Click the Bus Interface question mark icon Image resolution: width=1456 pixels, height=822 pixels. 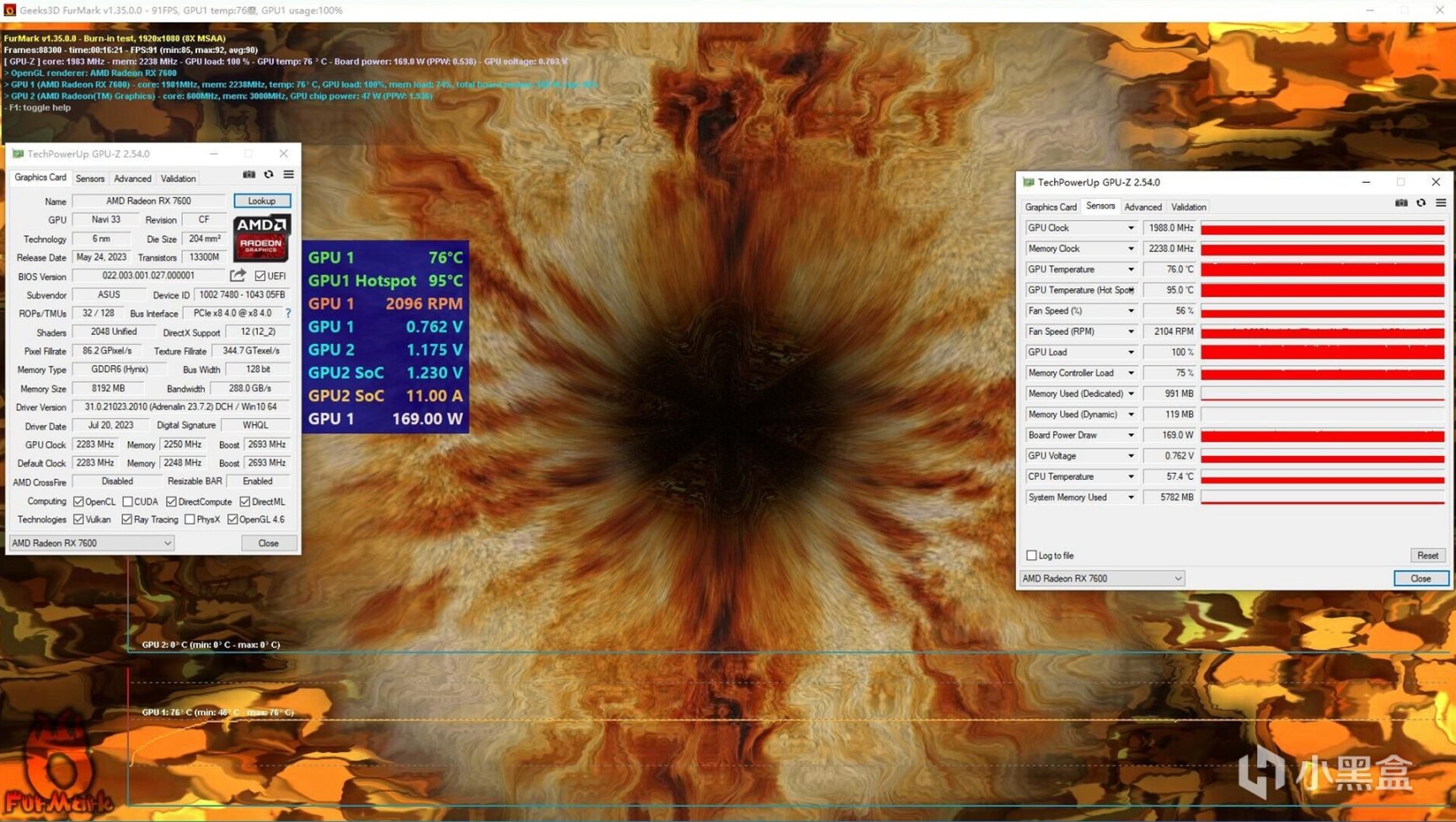pos(288,314)
